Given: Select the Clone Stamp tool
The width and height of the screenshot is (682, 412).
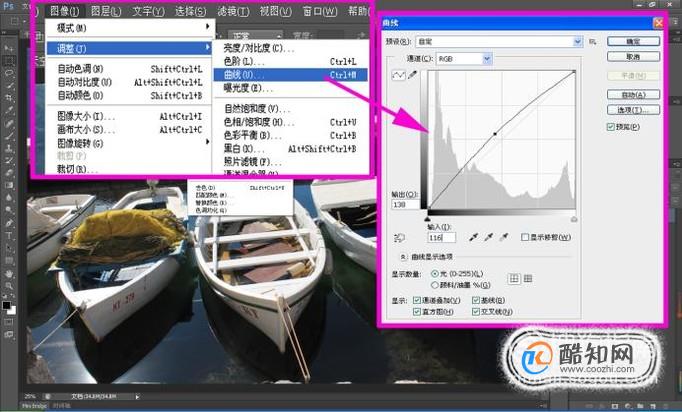Looking at the screenshot, I should tap(9, 148).
